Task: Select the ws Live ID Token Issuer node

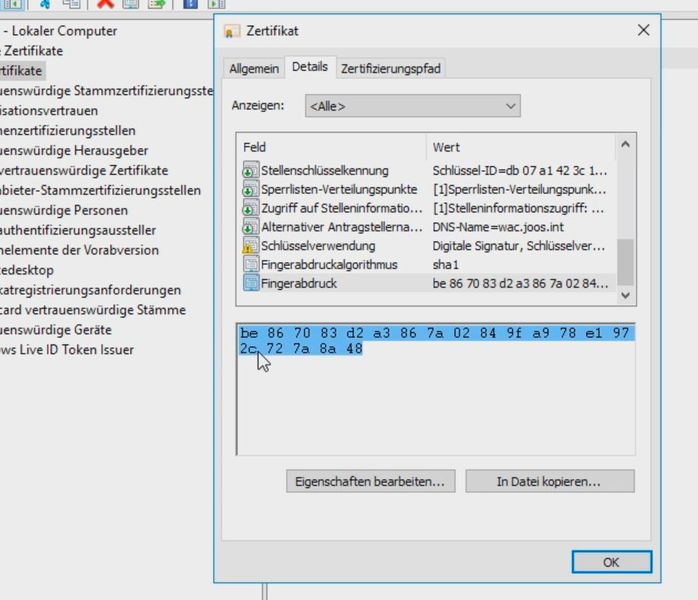Action: [67, 350]
